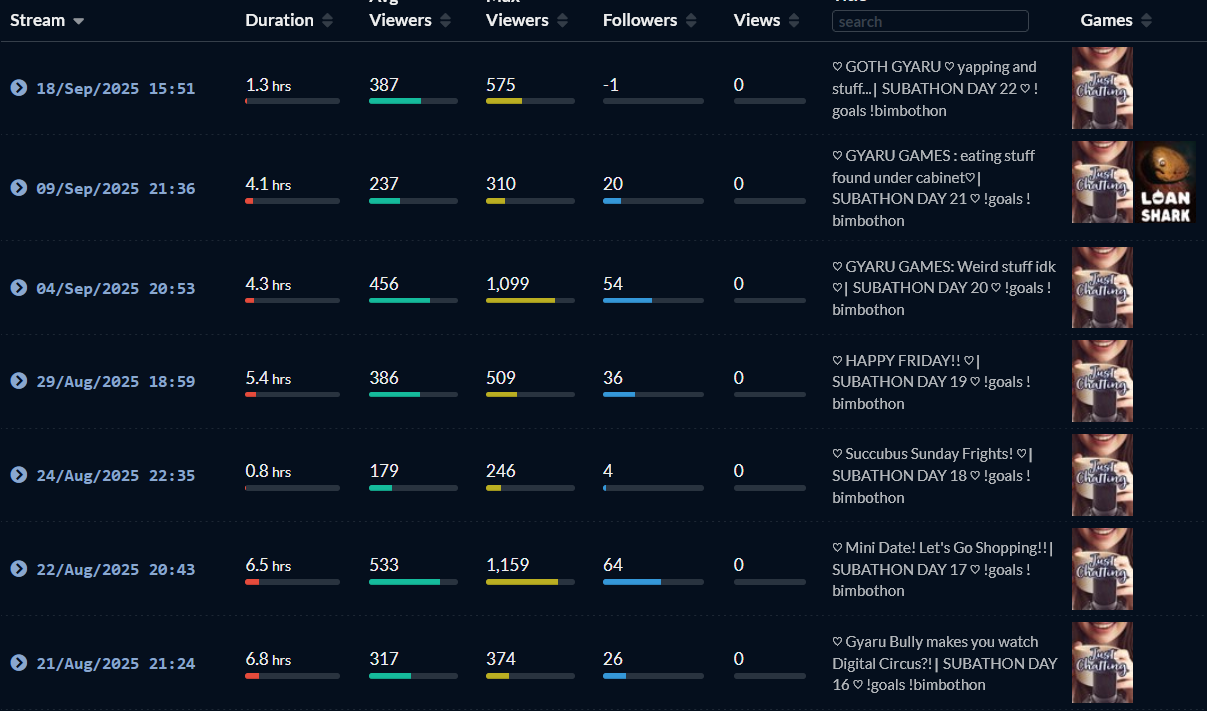1207x711 pixels.
Task: Open stream link 29/Aug/2025 18:59
Action: coord(115,381)
